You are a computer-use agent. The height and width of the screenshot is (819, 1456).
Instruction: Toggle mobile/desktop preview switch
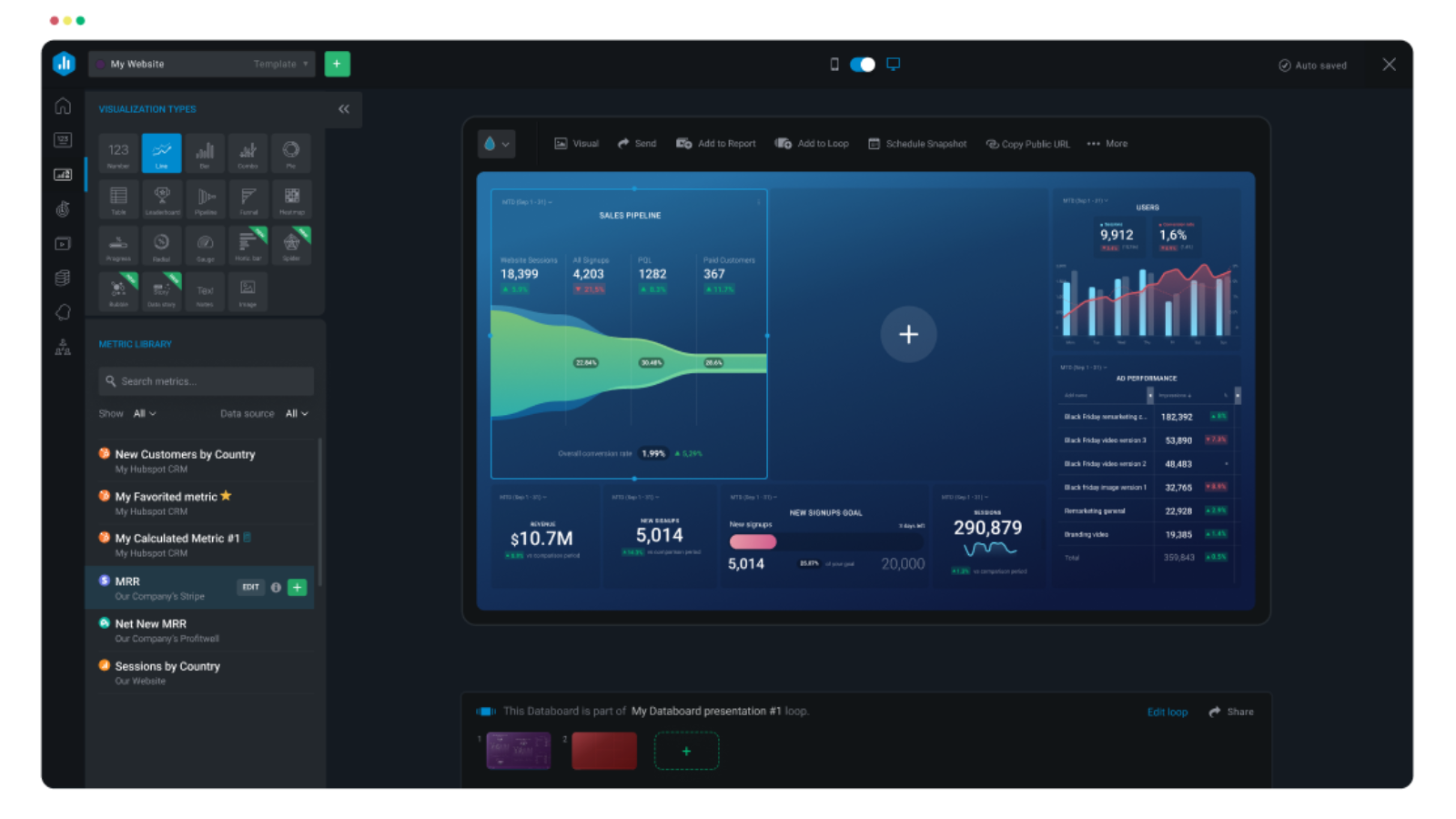tap(862, 65)
